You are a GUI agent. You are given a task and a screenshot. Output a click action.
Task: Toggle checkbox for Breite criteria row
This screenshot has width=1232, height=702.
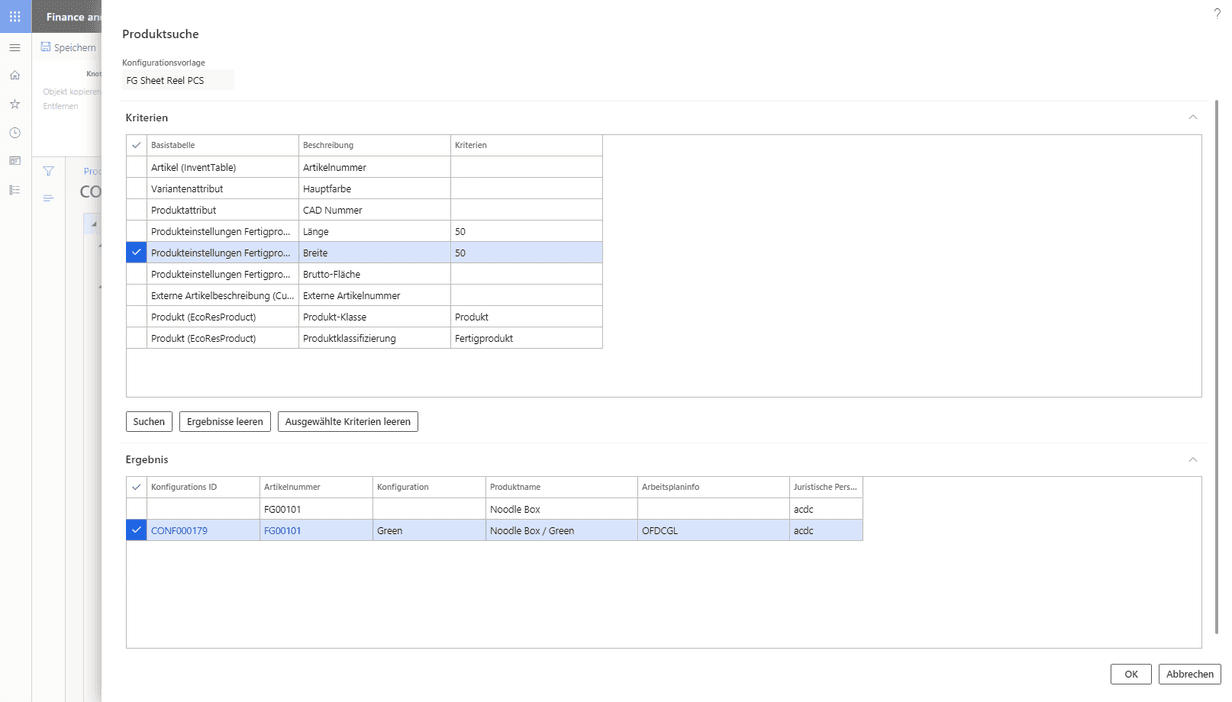(x=137, y=253)
